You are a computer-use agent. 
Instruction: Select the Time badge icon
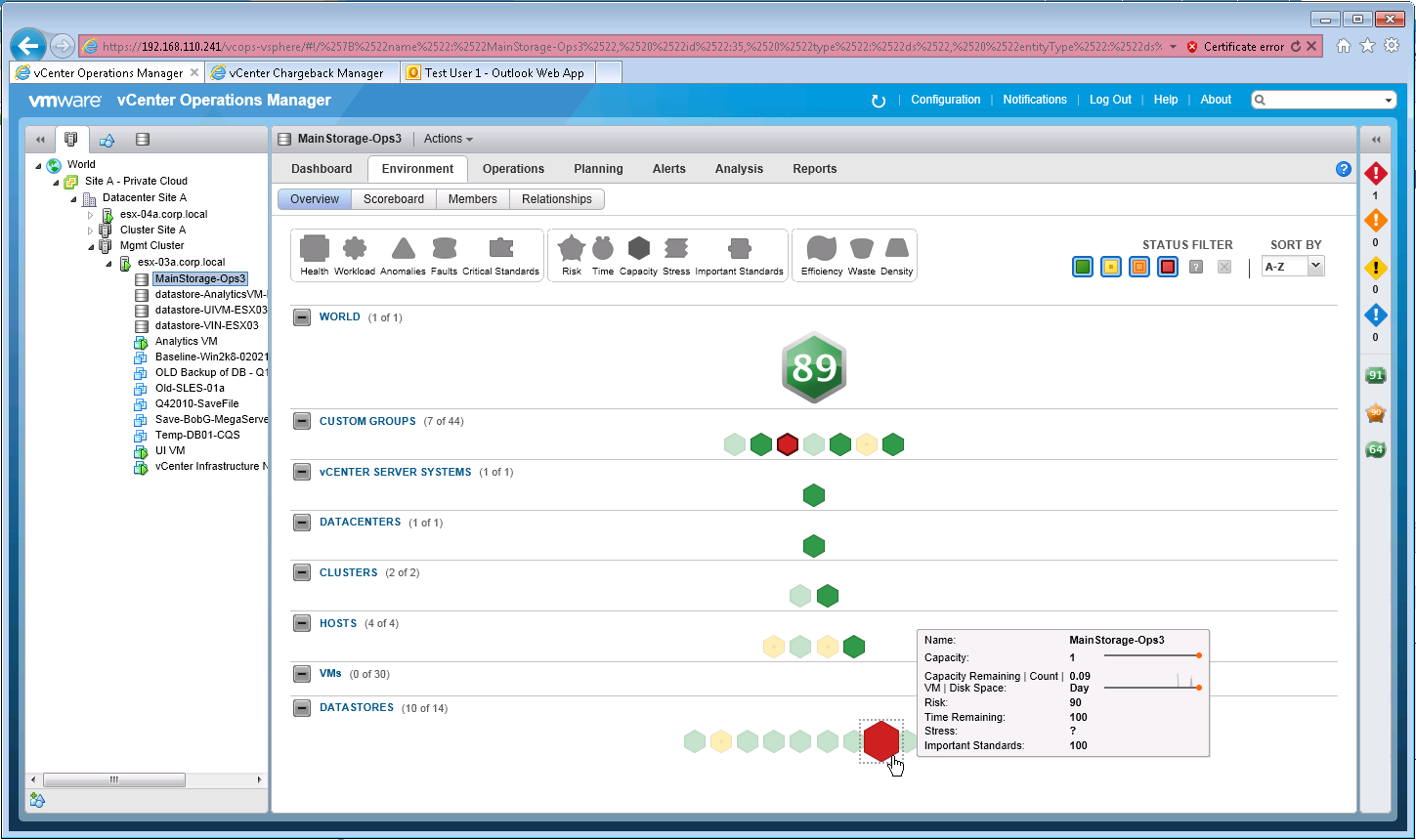603,248
